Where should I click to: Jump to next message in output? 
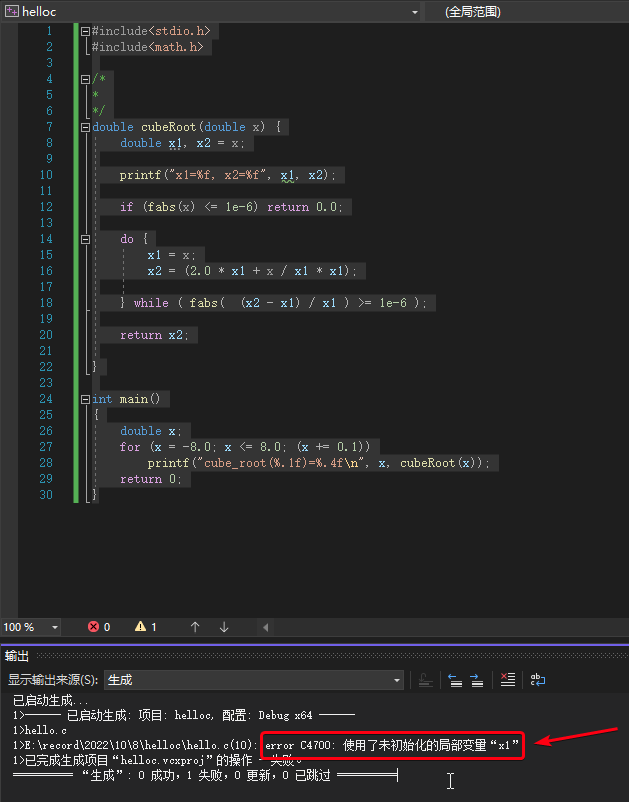(477, 680)
